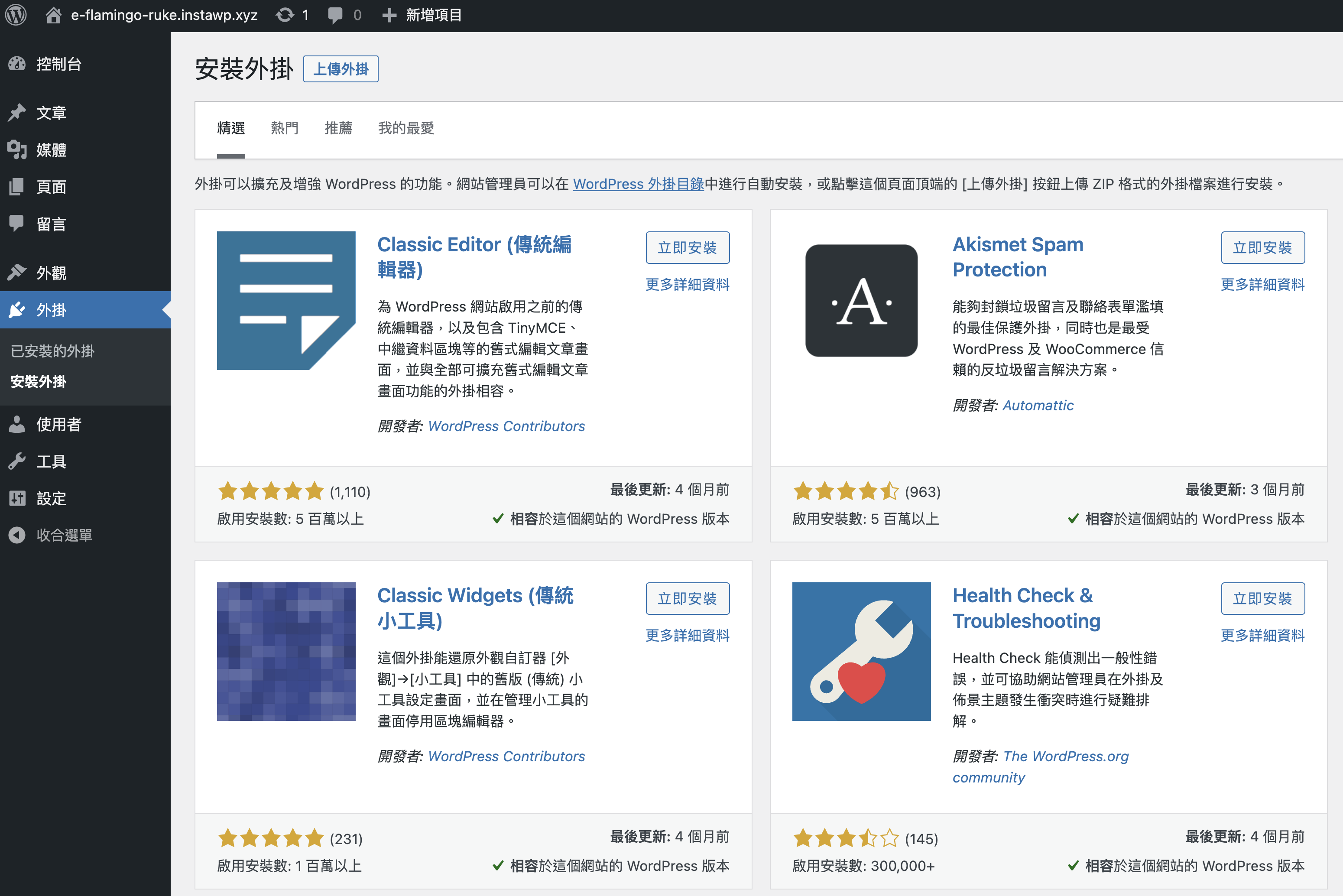Viewport: 1343px width, 896px height.
Task: Click the updates refresh icon
Action: coord(285,15)
